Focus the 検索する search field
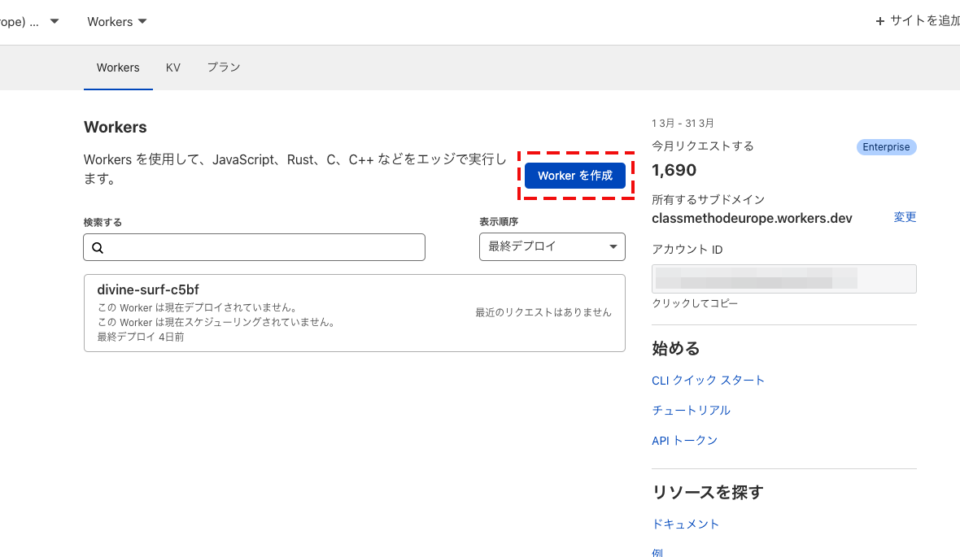Screen dimensions: 960x557 coord(254,247)
